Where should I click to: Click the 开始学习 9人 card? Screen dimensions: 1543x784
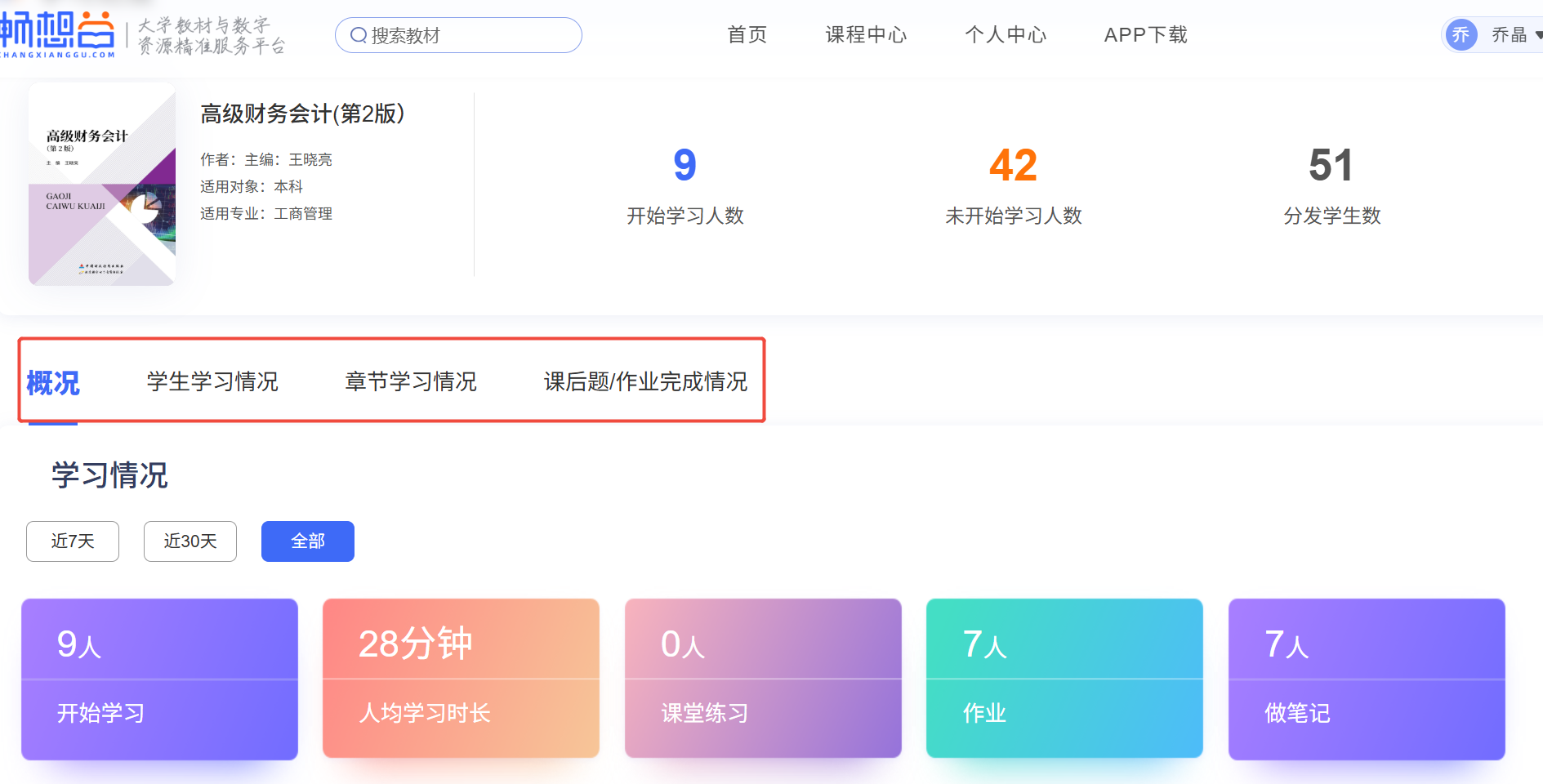[x=159, y=679]
